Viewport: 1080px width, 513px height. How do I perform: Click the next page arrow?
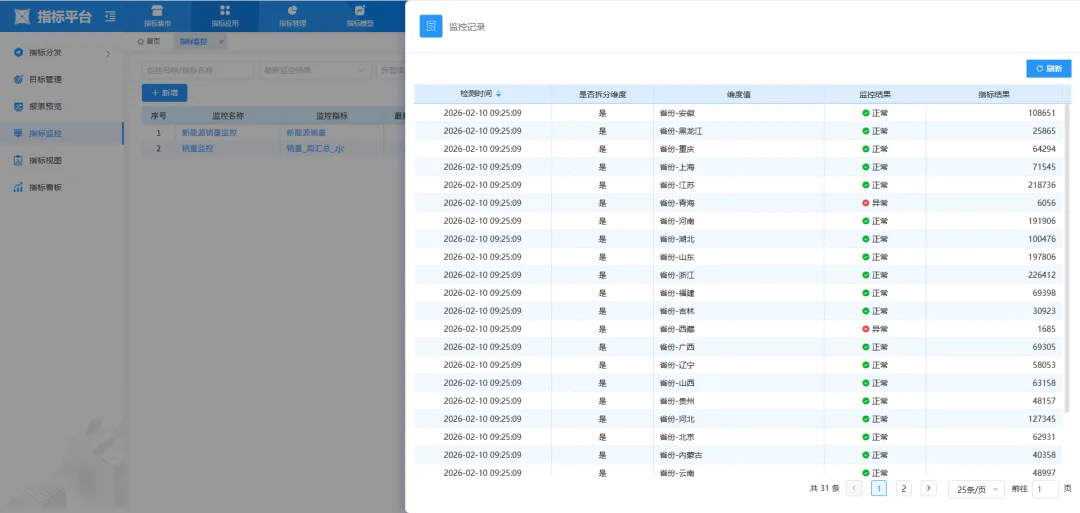click(928, 489)
